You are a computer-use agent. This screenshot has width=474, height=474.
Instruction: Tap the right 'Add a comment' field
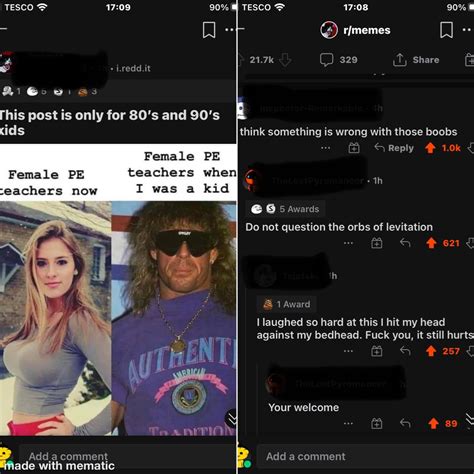(x=365, y=456)
